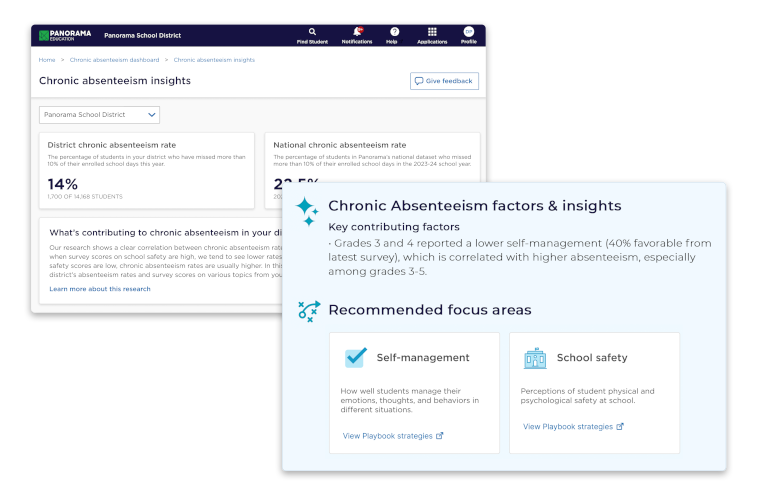Image resolution: width=760 pixels, height=500 pixels.
Task: Click the School safety building icon
Action: tap(535, 358)
